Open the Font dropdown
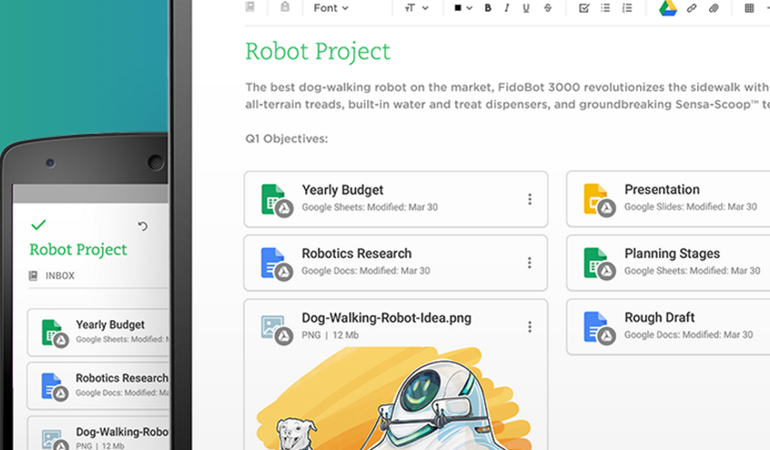Image resolution: width=770 pixels, height=450 pixels. pos(330,8)
